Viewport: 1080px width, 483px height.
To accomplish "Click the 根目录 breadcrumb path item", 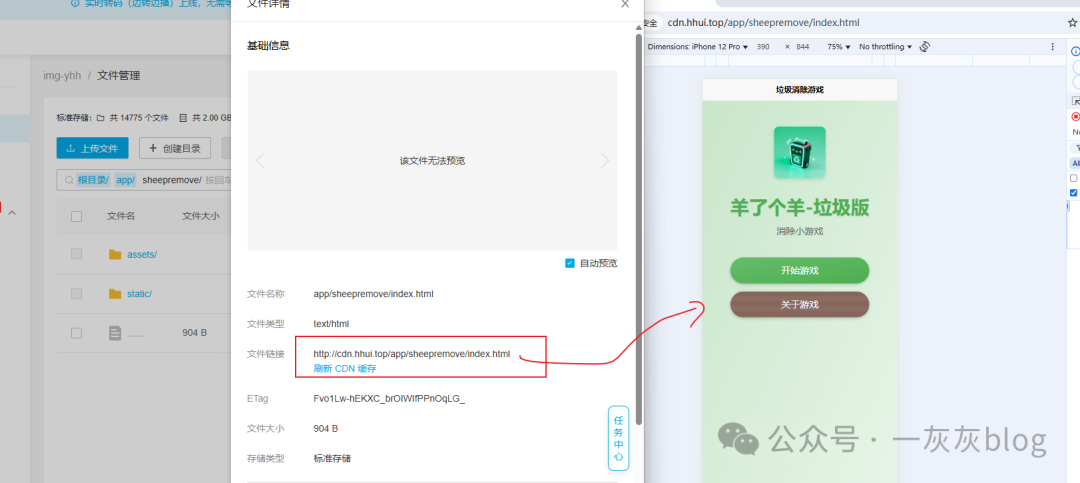I will tap(94, 180).
